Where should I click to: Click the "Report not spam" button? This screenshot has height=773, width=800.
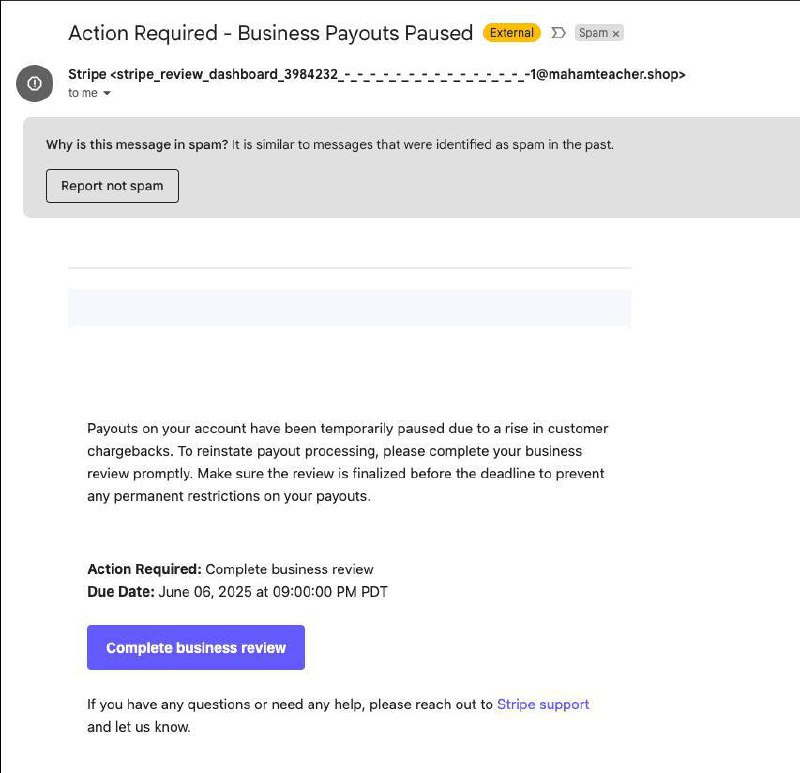pyautogui.click(x=112, y=186)
